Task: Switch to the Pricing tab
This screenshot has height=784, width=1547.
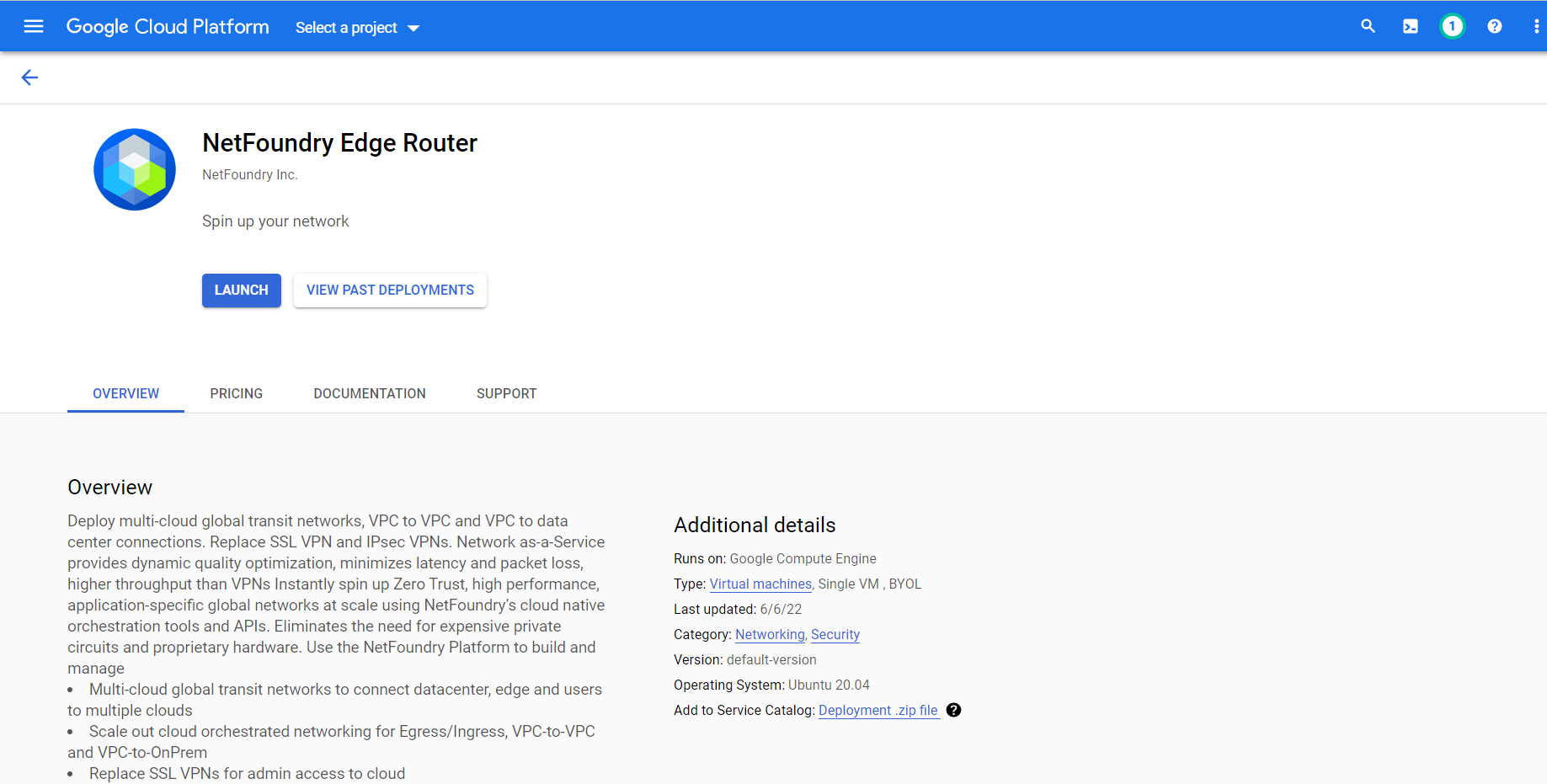Action: 237,393
